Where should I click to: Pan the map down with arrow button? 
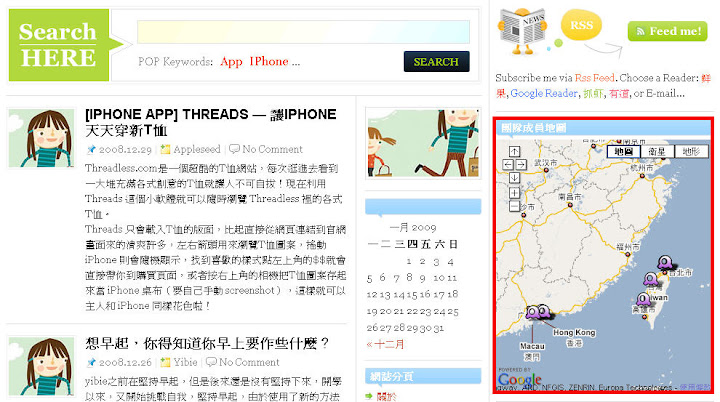[x=514, y=177]
